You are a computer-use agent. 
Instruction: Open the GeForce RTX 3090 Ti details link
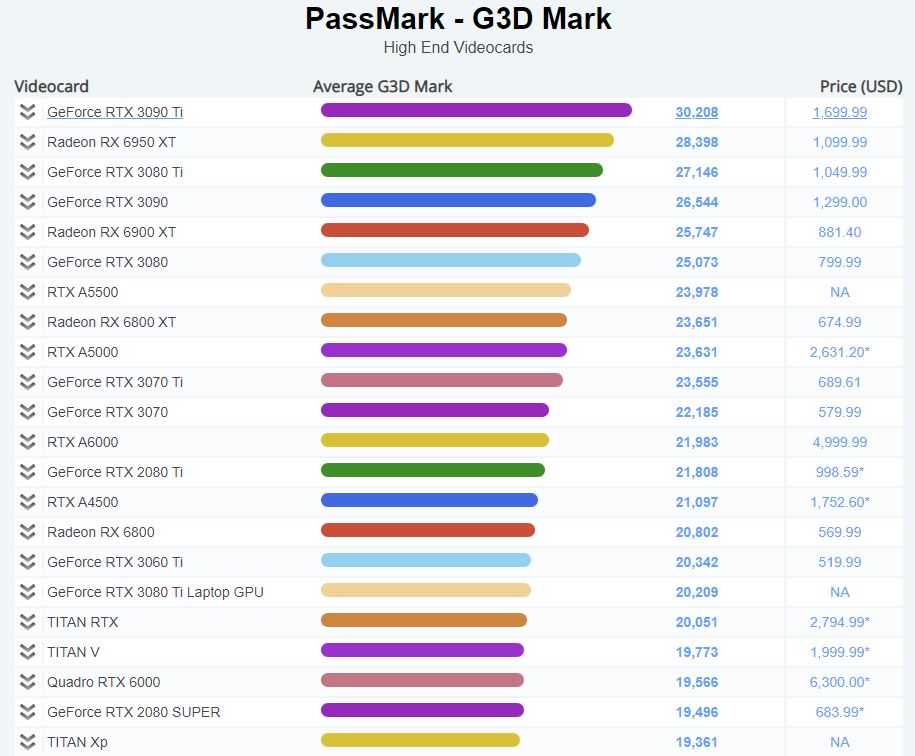click(113, 112)
